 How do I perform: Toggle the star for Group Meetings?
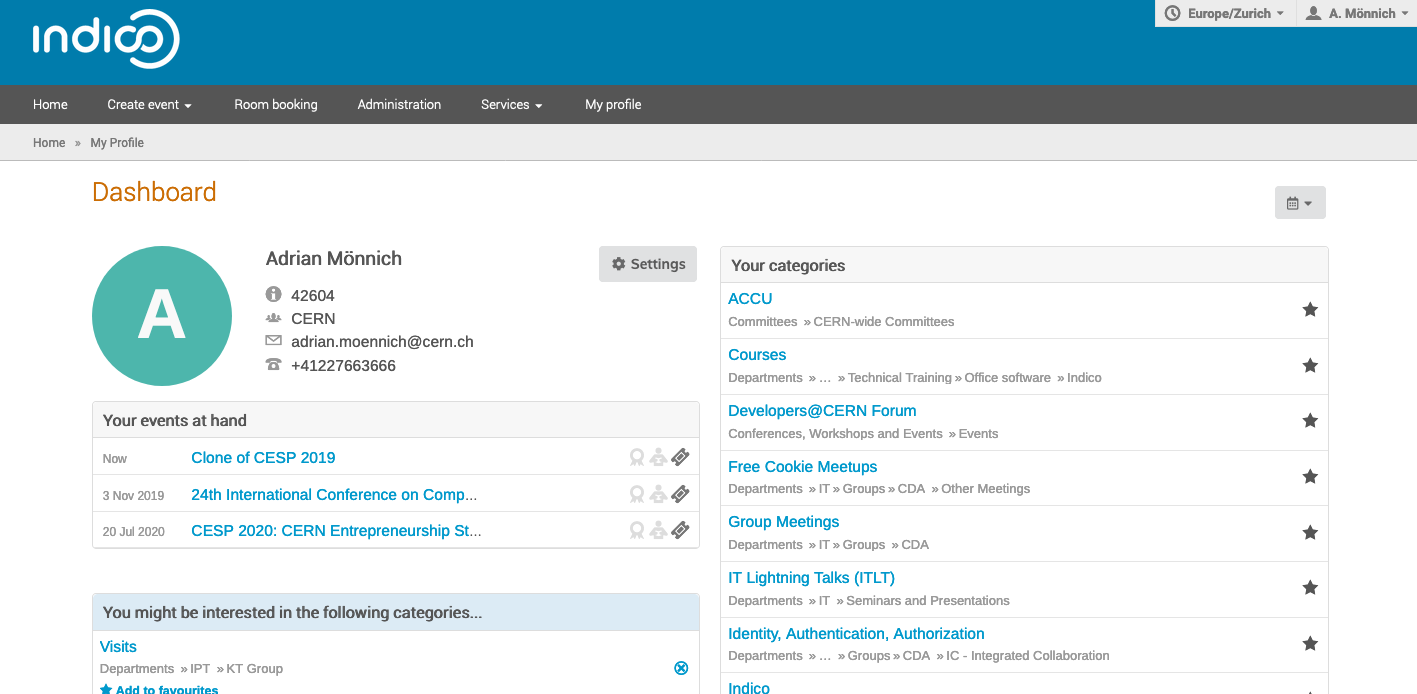tap(1310, 533)
